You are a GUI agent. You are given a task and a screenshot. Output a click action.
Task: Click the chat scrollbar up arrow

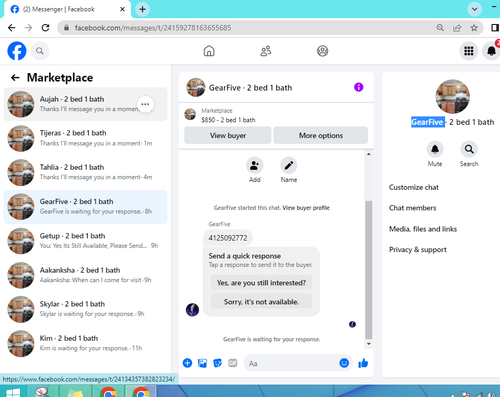[x=369, y=154]
